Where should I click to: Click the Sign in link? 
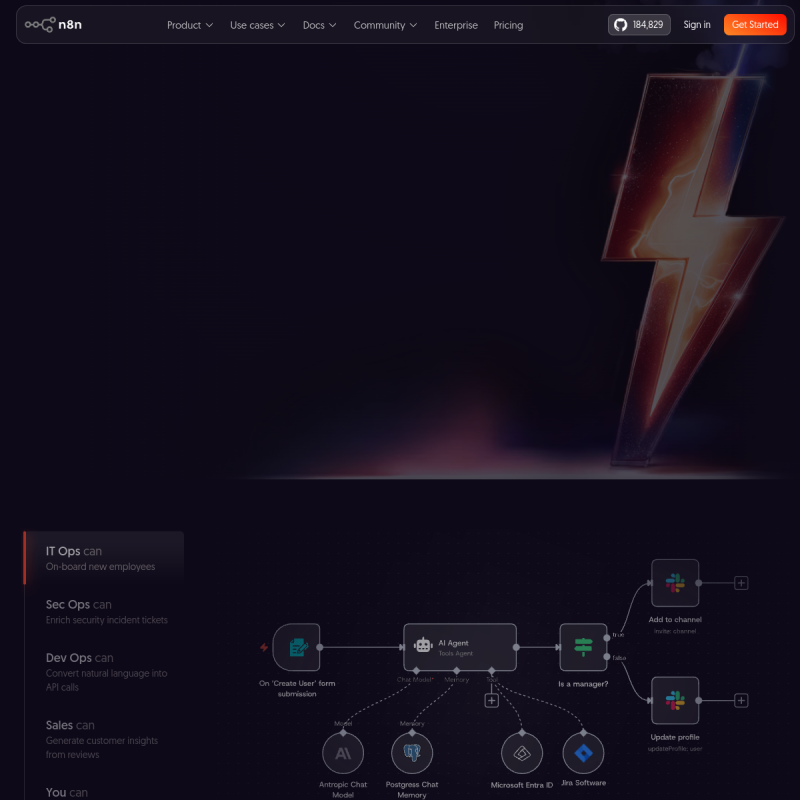point(696,25)
